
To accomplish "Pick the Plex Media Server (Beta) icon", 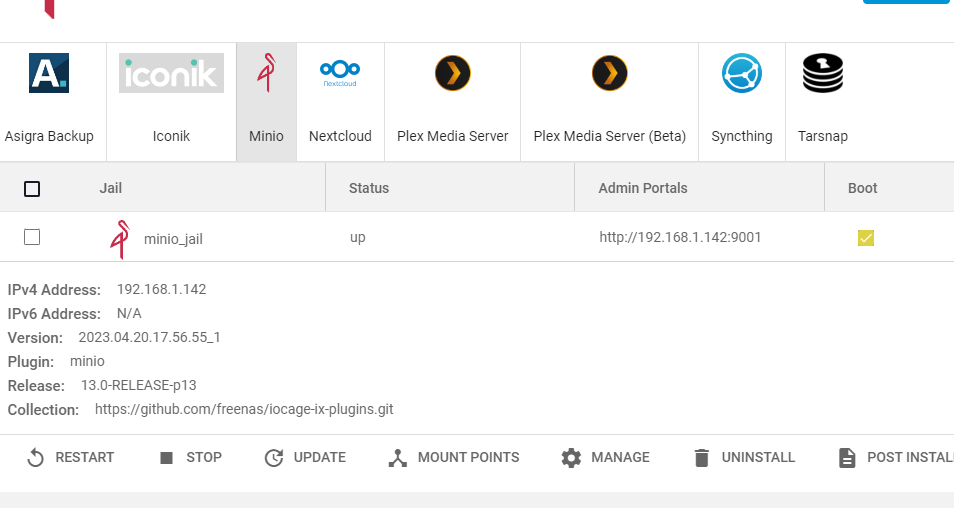I will pyautogui.click(x=610, y=73).
